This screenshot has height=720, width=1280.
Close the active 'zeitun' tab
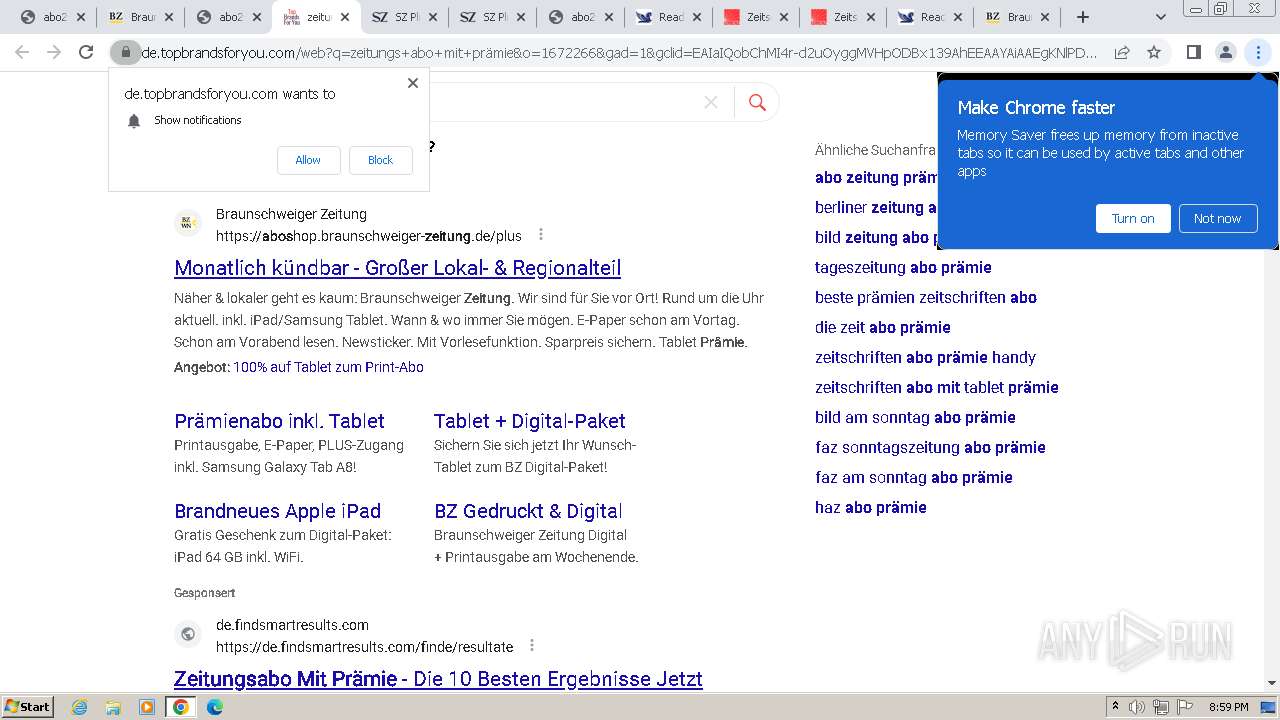(x=345, y=17)
